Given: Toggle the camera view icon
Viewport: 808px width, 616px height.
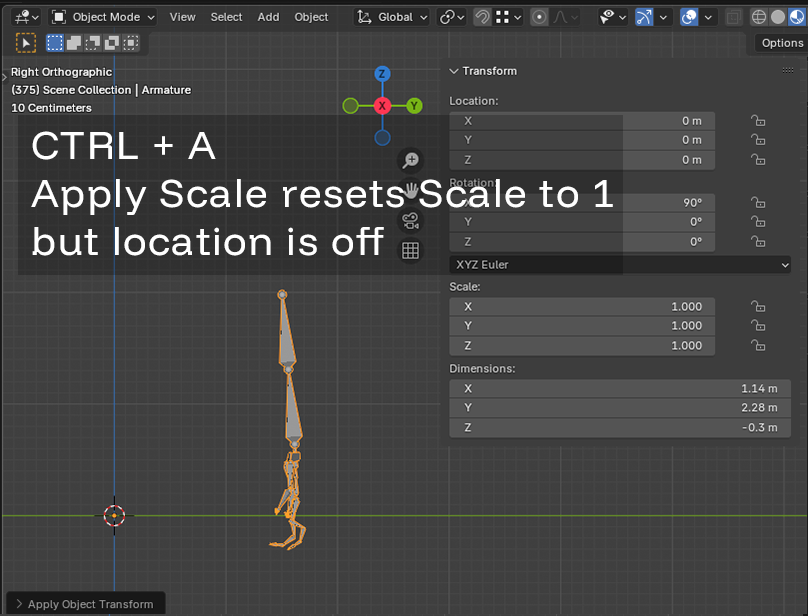Looking at the screenshot, I should 410,221.
